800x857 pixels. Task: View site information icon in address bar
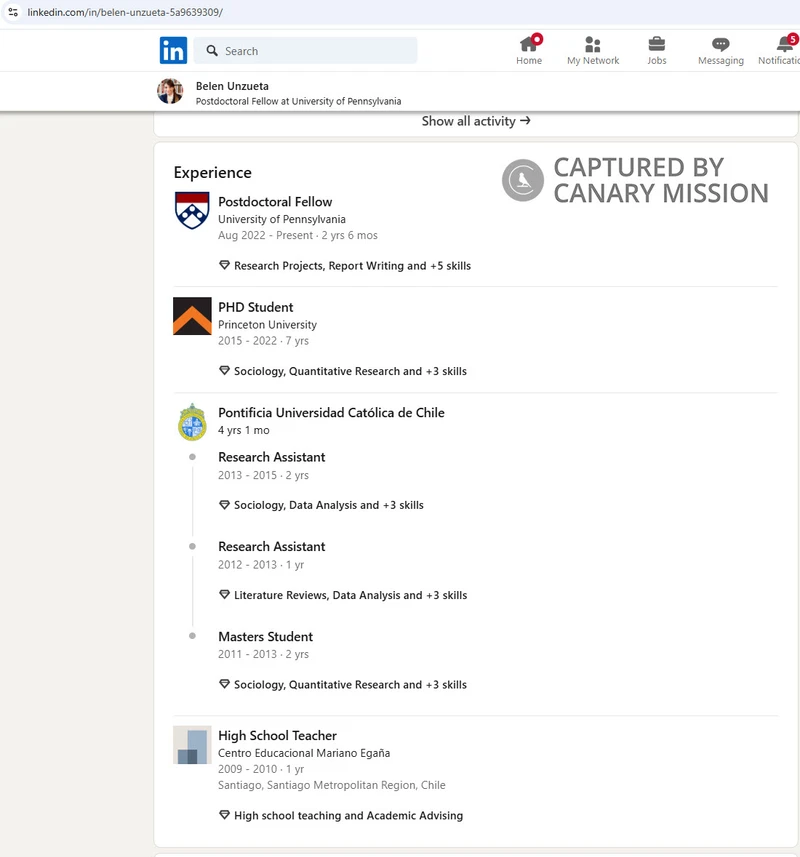(x=13, y=12)
